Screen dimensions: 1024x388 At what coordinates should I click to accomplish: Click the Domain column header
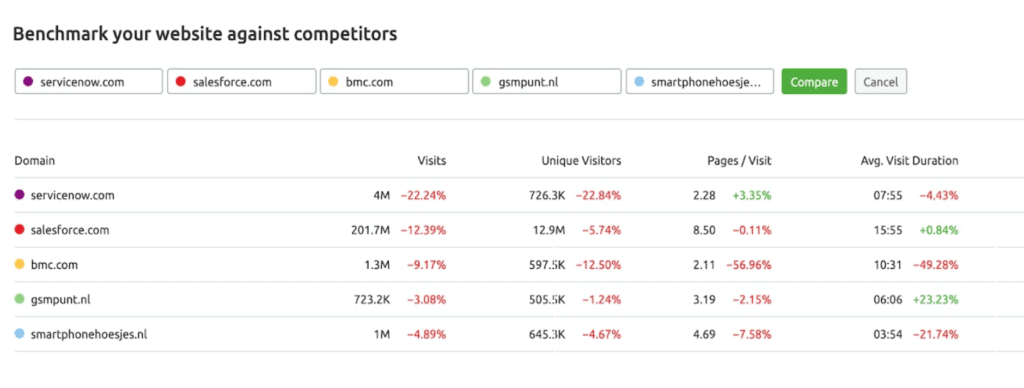(x=35, y=160)
